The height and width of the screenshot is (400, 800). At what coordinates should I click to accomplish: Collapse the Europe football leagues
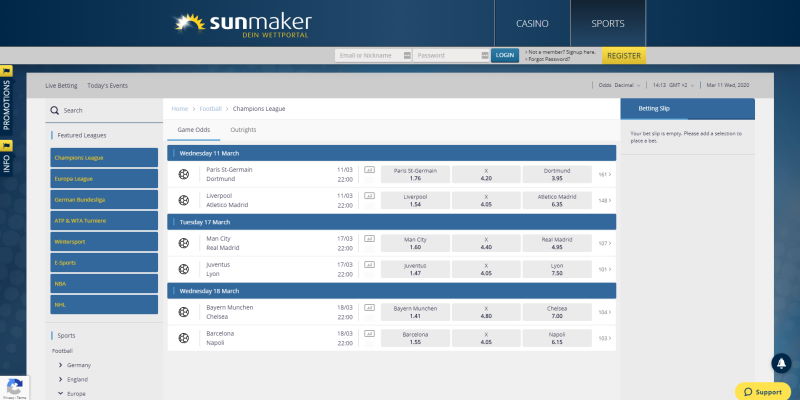pyautogui.click(x=61, y=394)
